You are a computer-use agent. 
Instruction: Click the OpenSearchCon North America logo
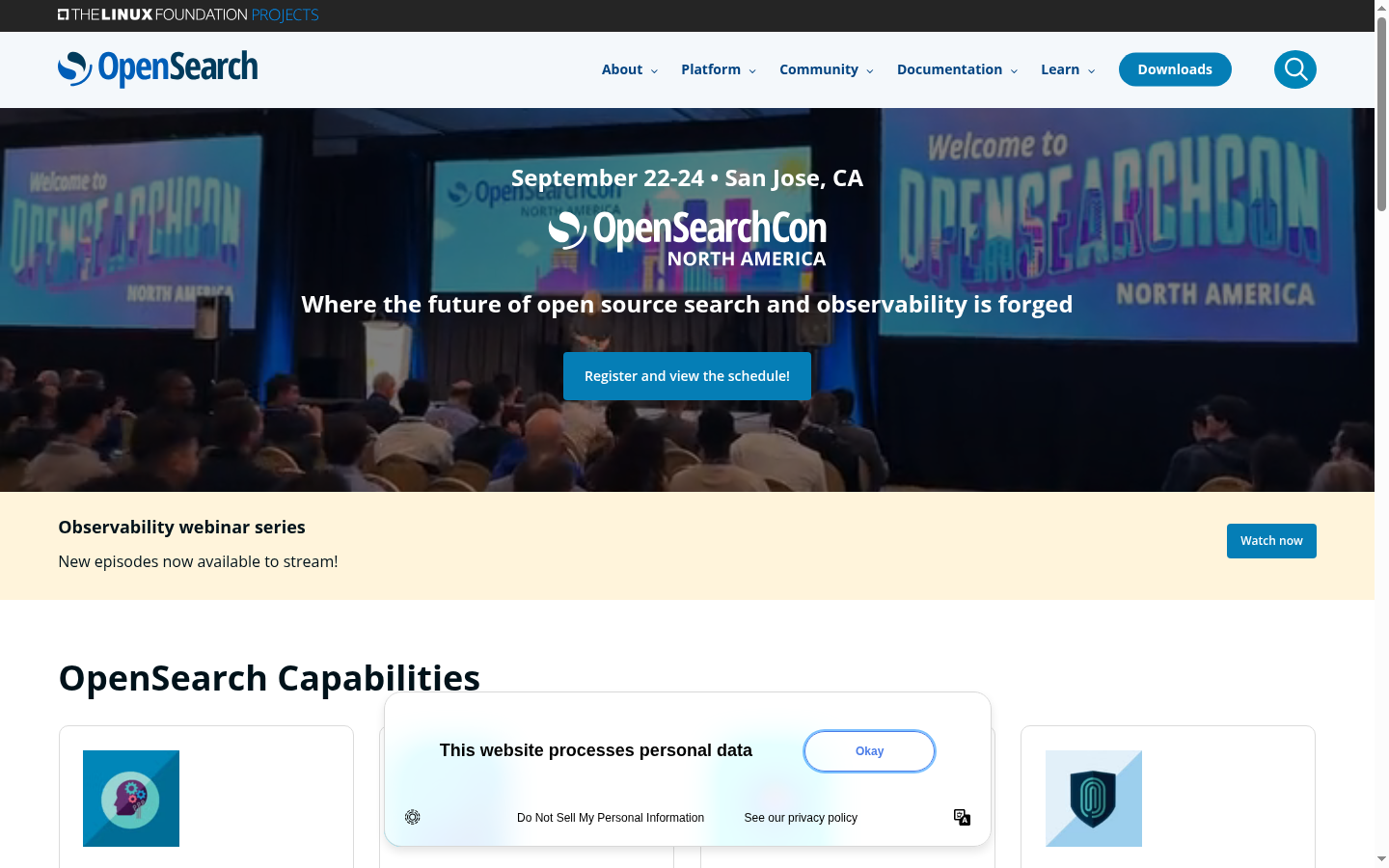pyautogui.click(x=688, y=238)
